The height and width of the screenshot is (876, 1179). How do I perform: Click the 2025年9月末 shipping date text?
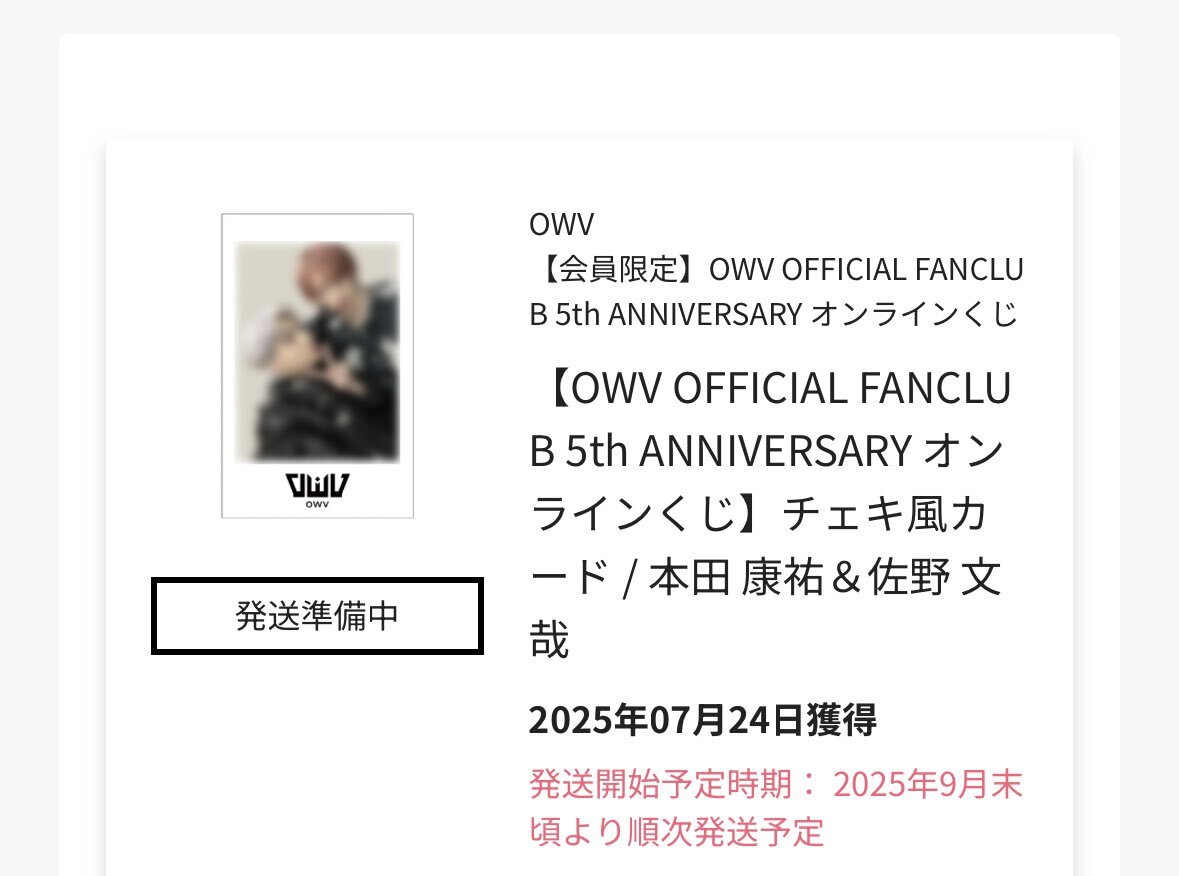coord(927,784)
